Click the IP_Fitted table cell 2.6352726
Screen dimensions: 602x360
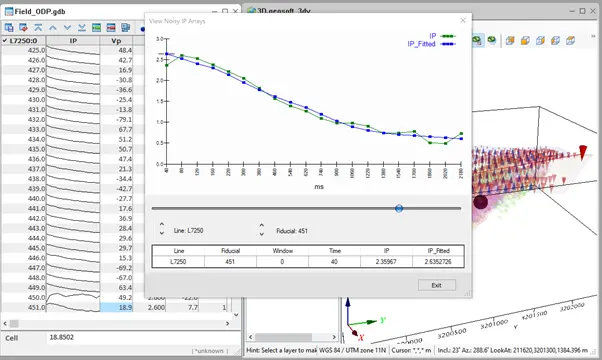pyautogui.click(x=438, y=262)
